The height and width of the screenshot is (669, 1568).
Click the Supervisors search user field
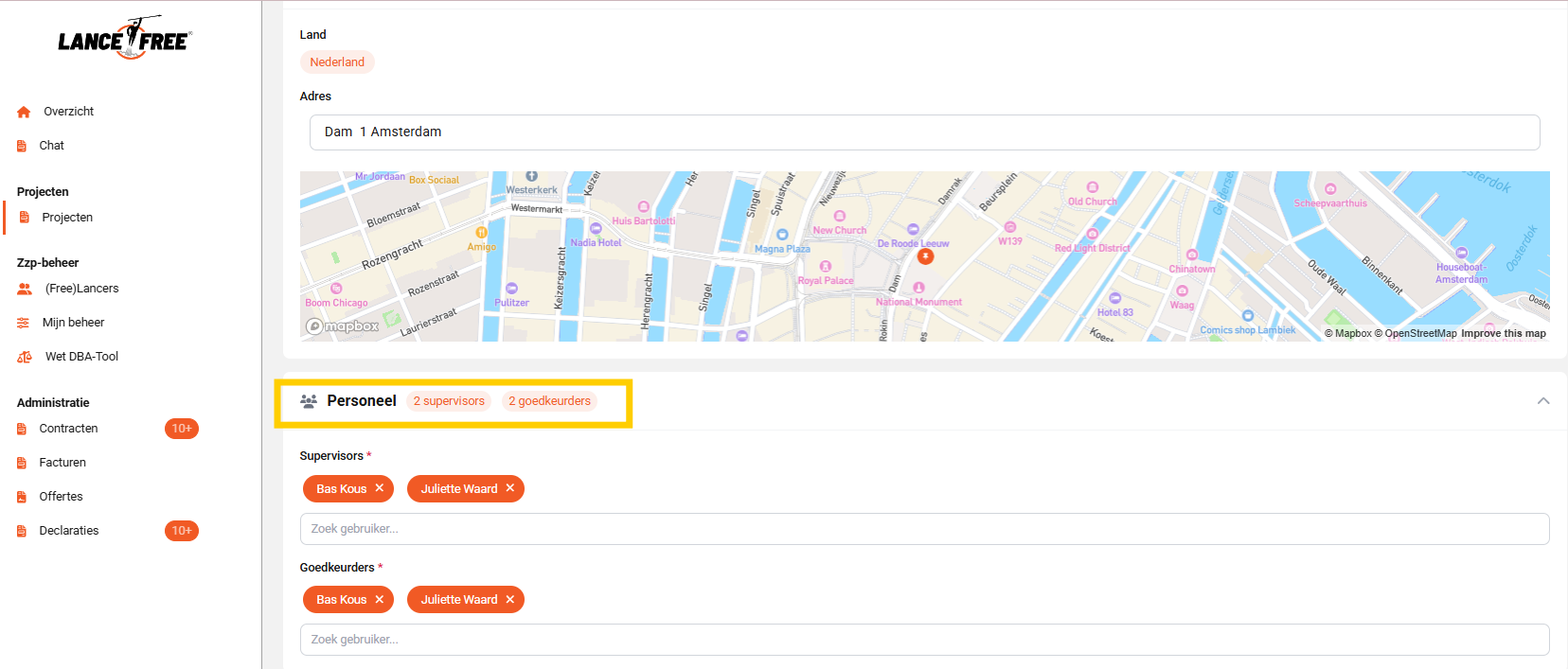coord(924,529)
